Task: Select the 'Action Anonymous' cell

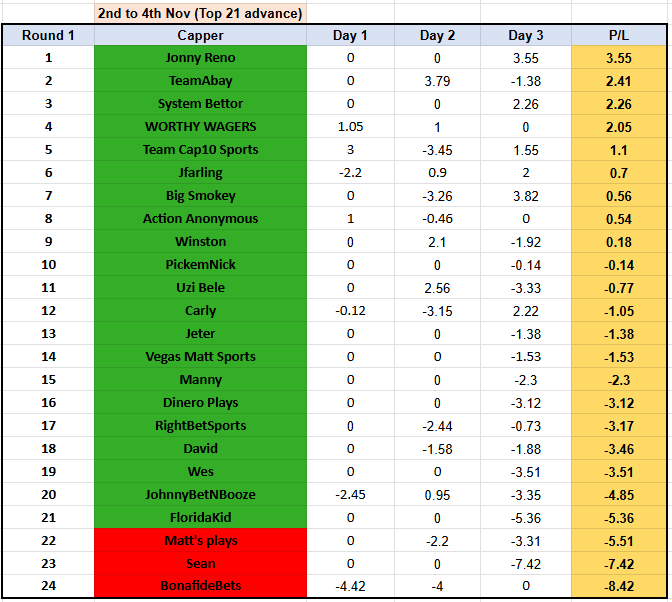Action: (x=200, y=219)
